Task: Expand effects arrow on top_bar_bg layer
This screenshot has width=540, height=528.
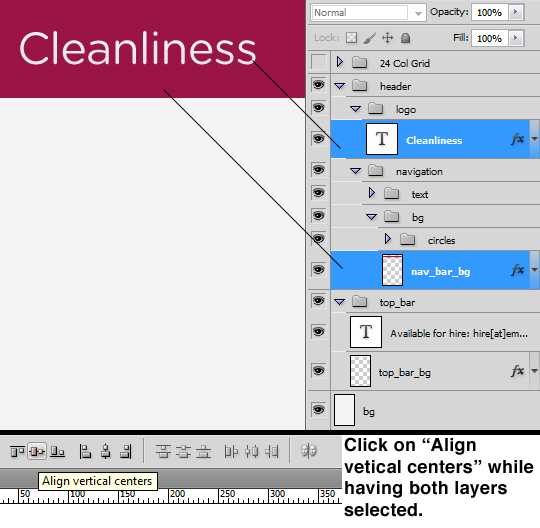Action: click(x=534, y=371)
